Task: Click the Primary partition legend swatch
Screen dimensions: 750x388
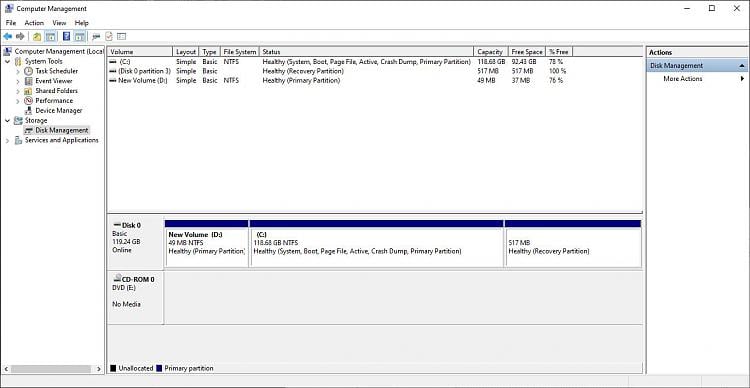Action: coord(160,368)
